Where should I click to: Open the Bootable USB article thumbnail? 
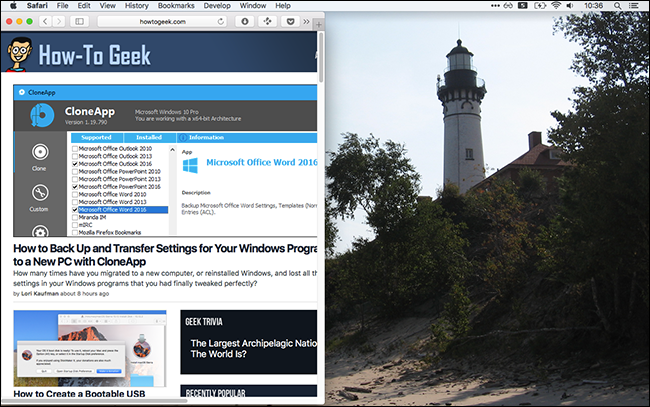coord(90,349)
